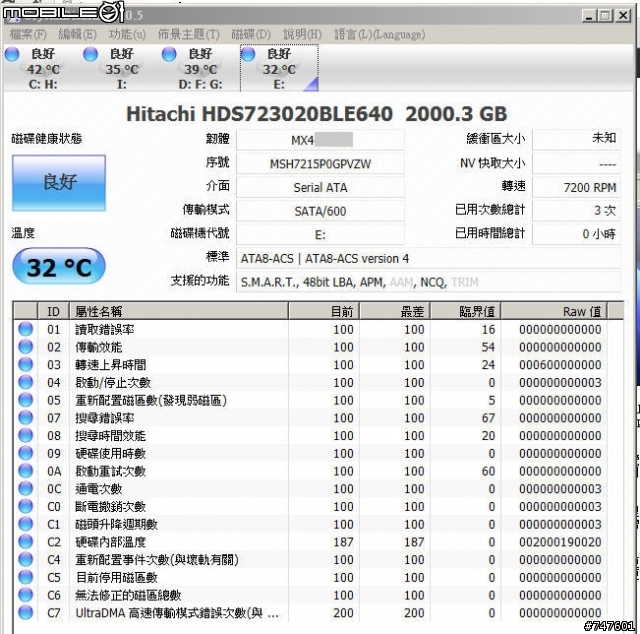The image size is (640, 634).
Task: Open the 說明(H) menu
Action: click(302, 34)
